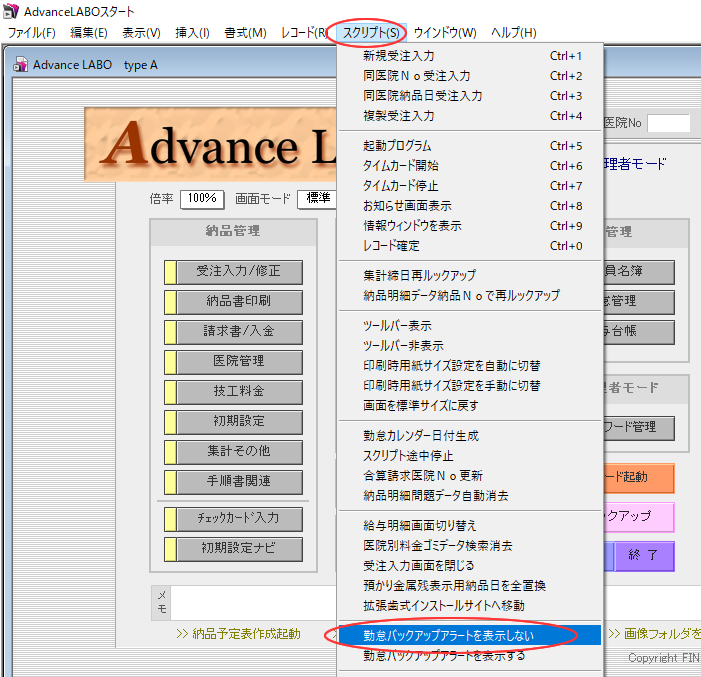The image size is (701, 677).
Task: Select 新規受注入力 menu entry
Action: pyautogui.click(x=469, y=56)
